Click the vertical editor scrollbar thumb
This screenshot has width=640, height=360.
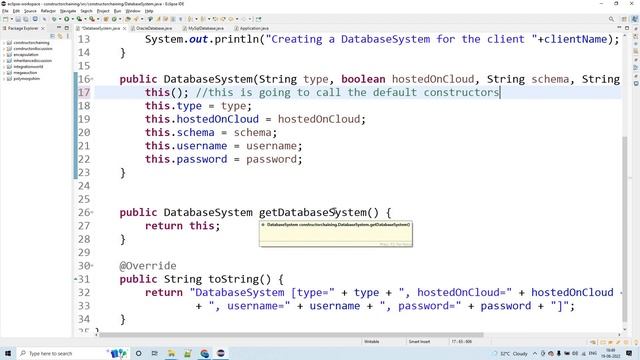pyautogui.click(x=624, y=229)
